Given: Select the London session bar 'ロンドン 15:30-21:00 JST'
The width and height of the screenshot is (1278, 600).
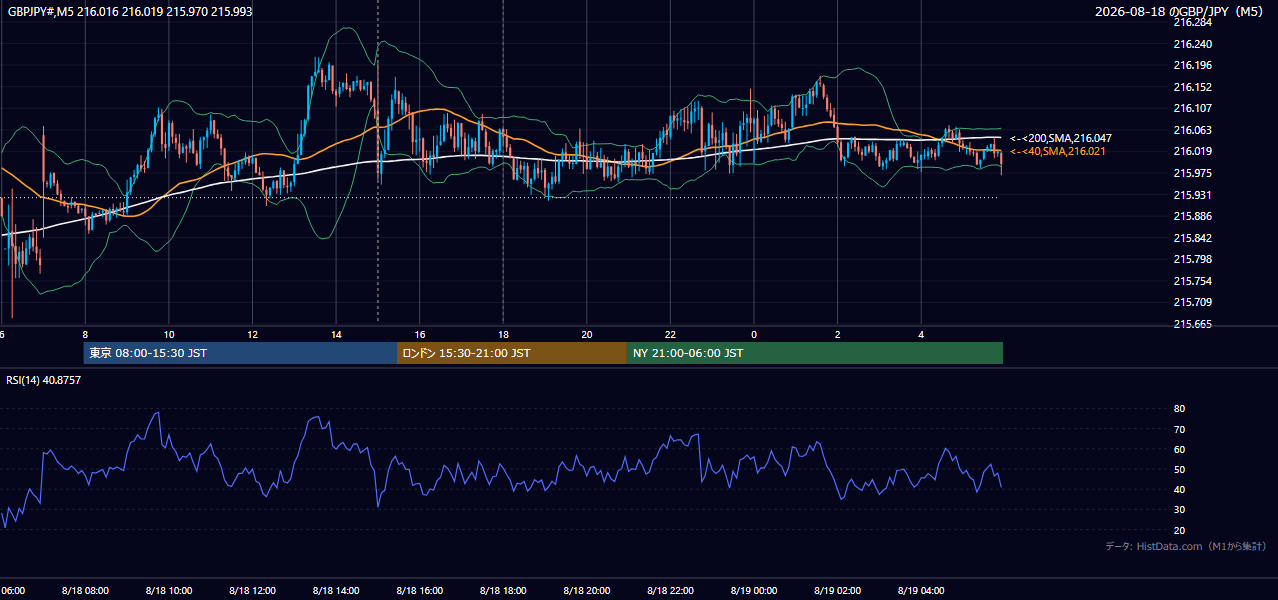Looking at the screenshot, I should [512, 353].
